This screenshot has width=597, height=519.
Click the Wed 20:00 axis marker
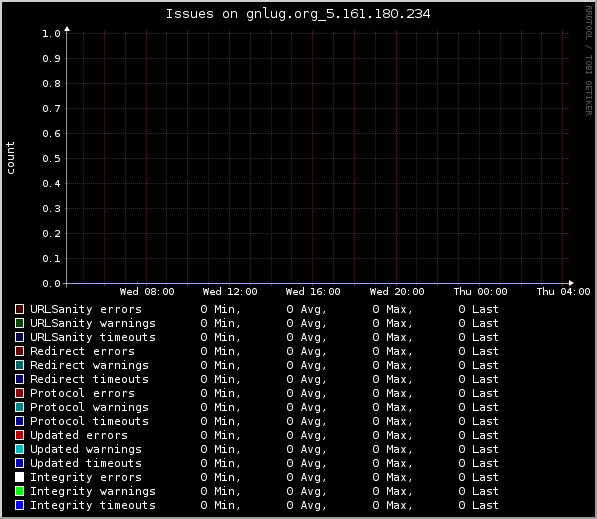[x=397, y=292]
